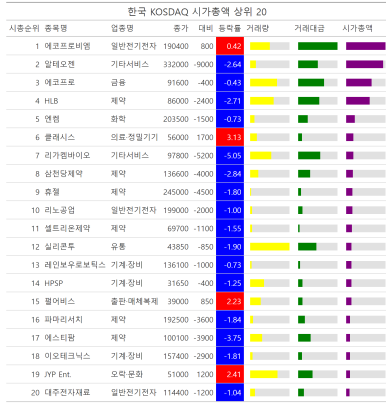Select stock name 클래시스
386x404 pixels.
(x=60, y=137)
